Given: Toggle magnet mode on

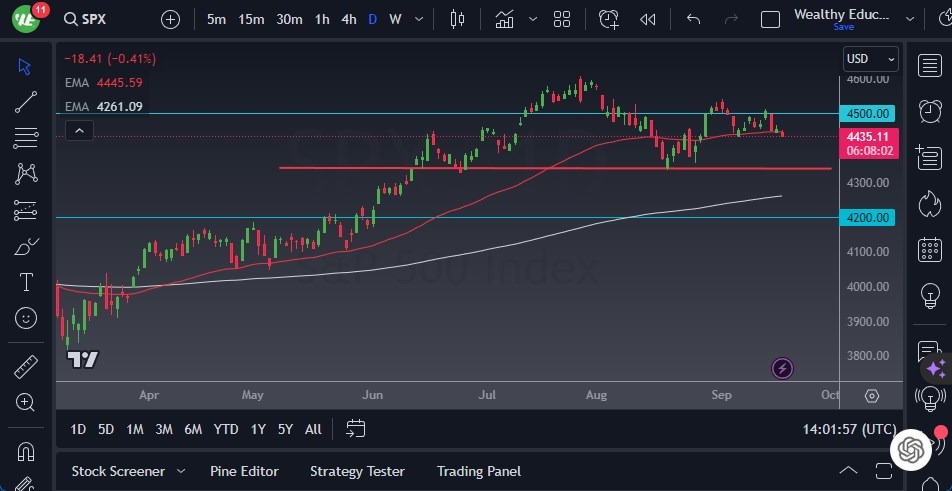Looking at the screenshot, I should click(x=26, y=450).
